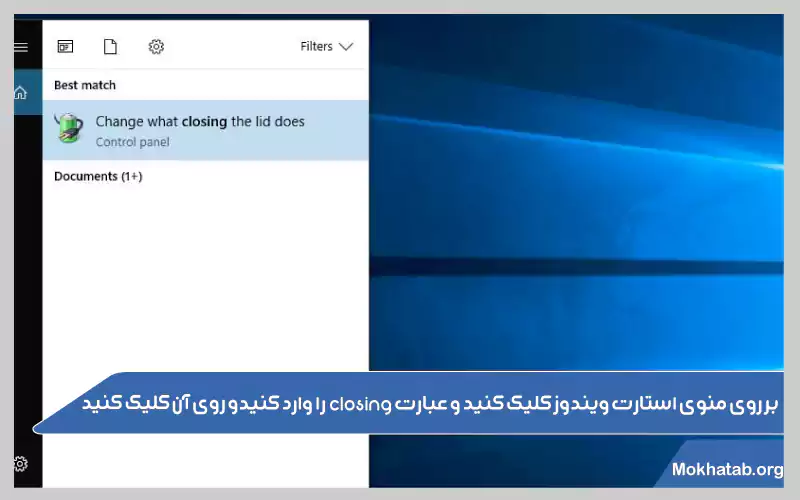
Task: Open the settings gear in the left sidebar
Action: tap(21, 464)
